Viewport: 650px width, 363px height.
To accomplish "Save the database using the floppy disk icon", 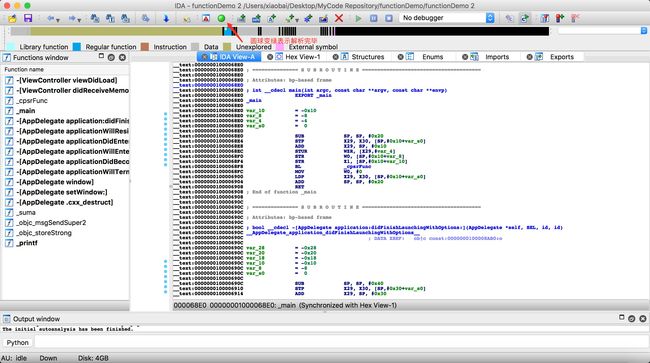I will [x=28, y=18].
